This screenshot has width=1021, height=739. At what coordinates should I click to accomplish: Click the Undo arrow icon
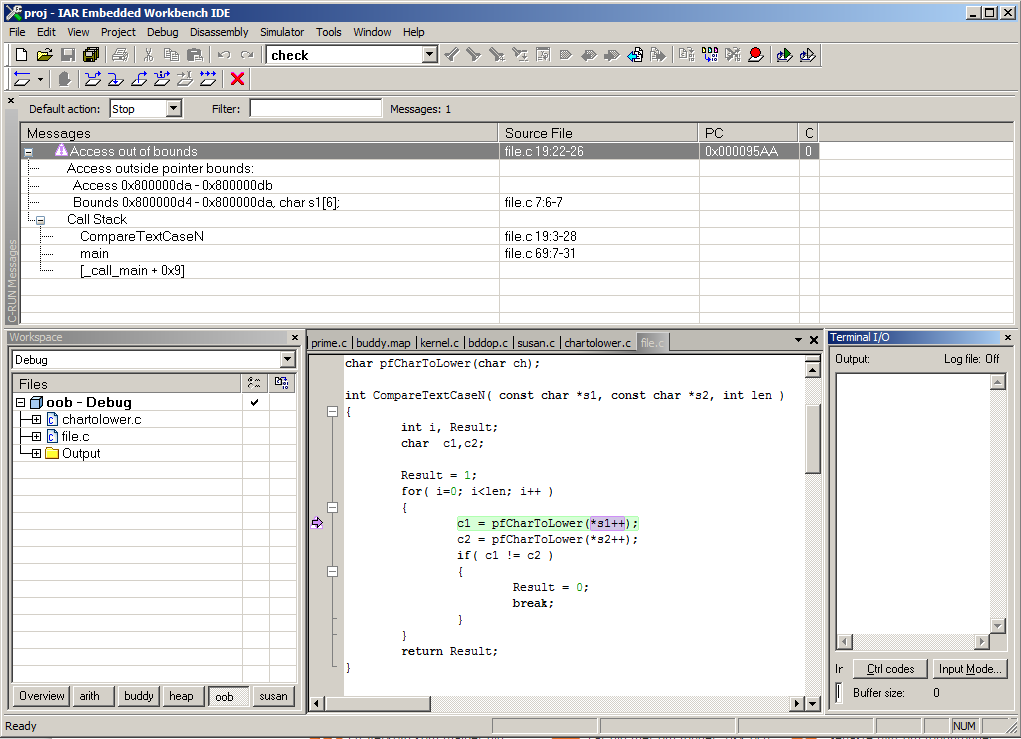(224, 55)
